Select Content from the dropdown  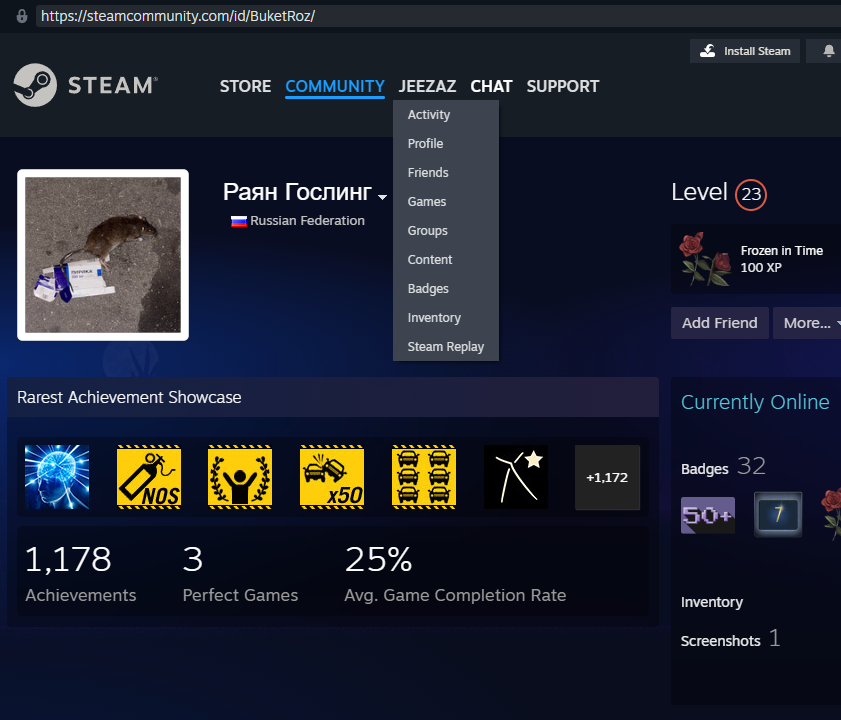click(x=446, y=260)
